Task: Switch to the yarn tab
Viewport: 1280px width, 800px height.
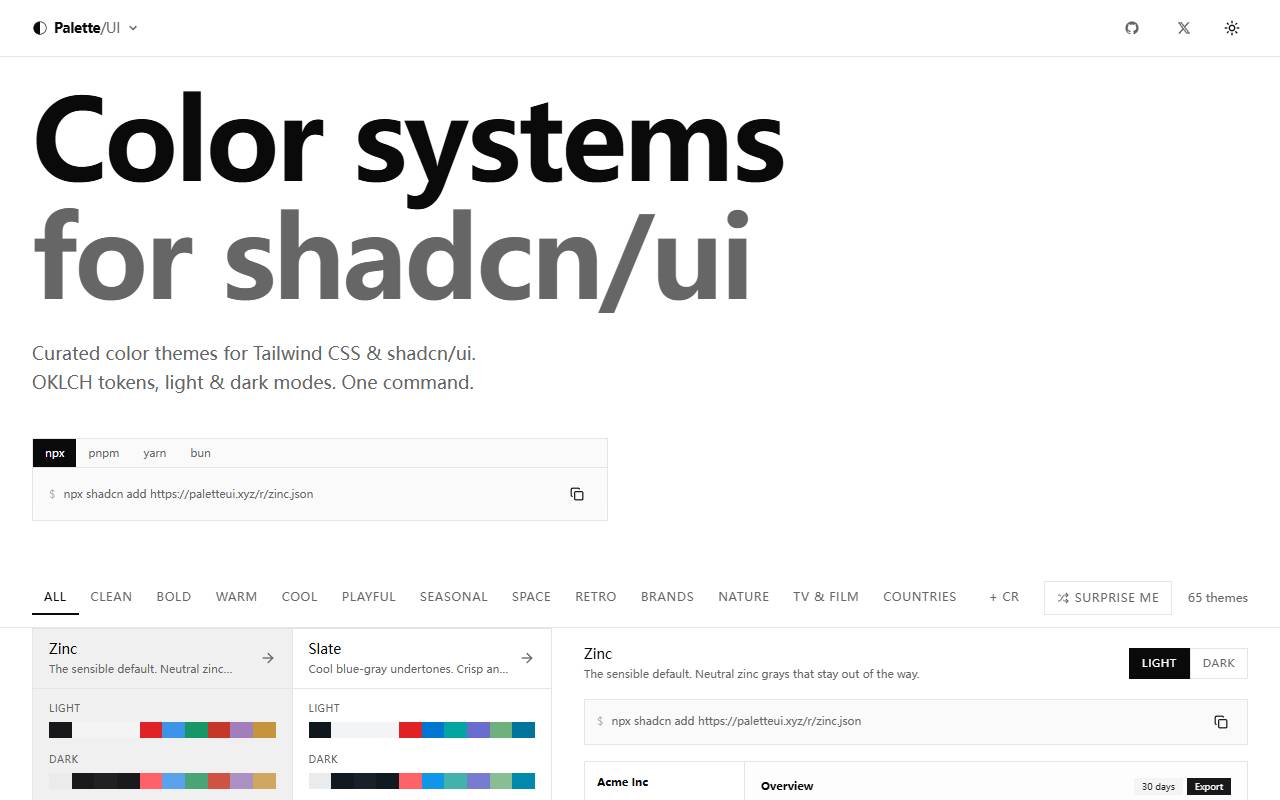Action: [154, 453]
